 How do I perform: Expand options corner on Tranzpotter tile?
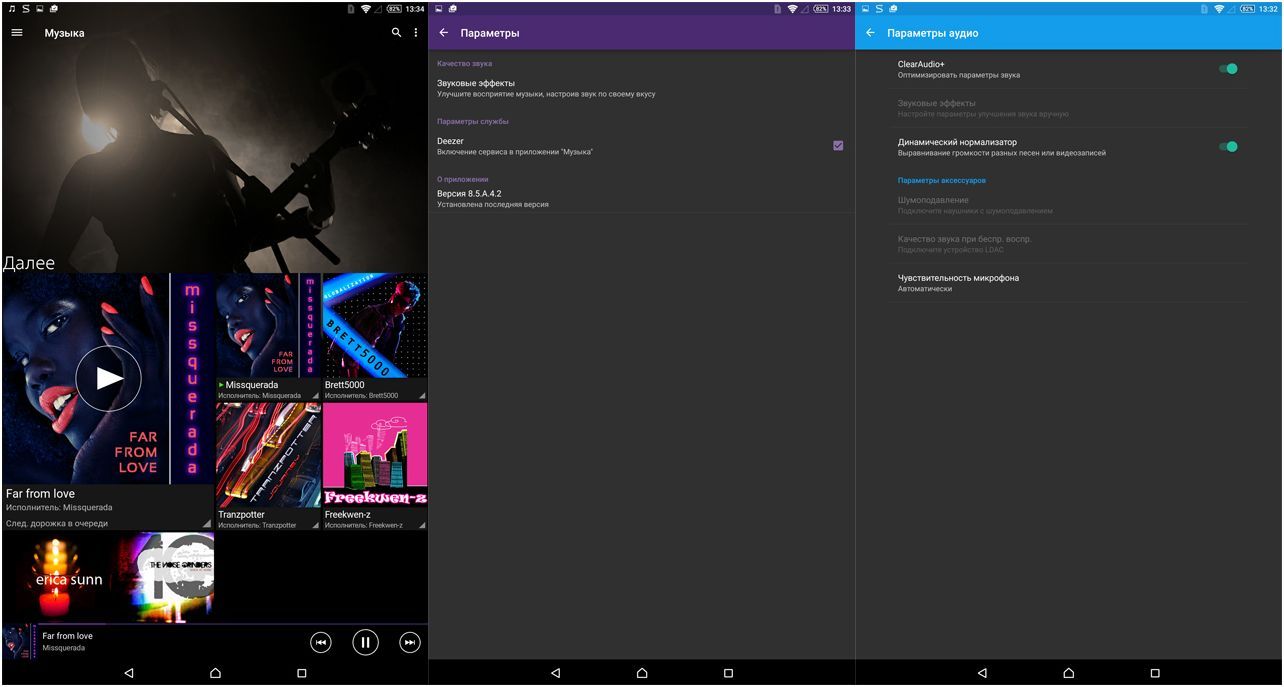315,525
